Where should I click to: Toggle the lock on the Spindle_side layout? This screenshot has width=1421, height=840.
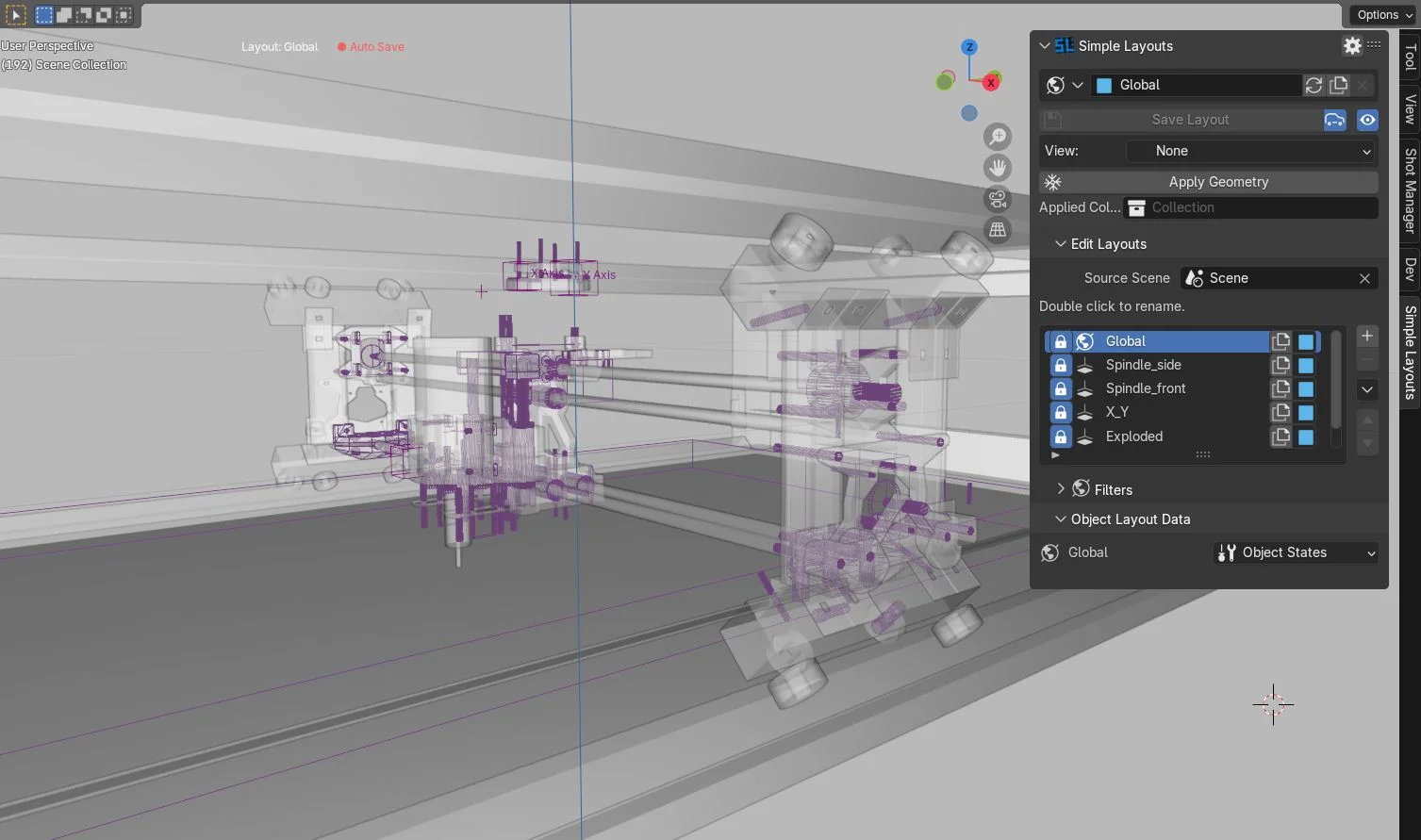(x=1060, y=365)
